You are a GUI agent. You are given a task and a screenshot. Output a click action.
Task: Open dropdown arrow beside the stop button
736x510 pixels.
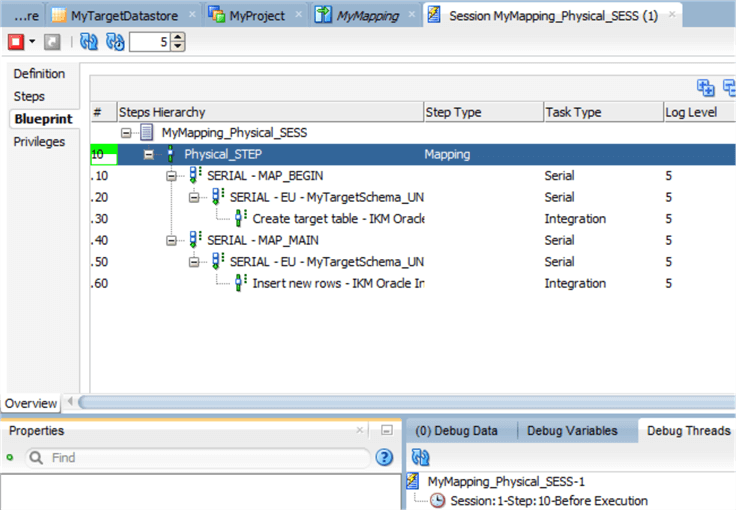click(33, 42)
